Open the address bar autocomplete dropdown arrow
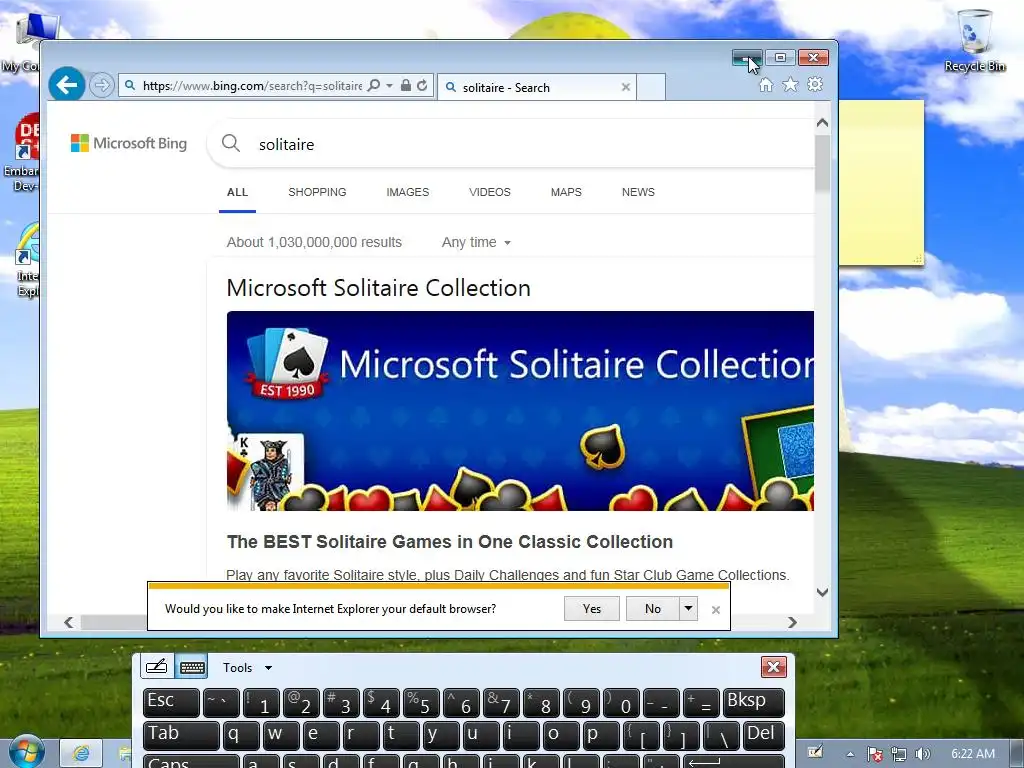Viewport: 1024px width, 768px height. 390,86
